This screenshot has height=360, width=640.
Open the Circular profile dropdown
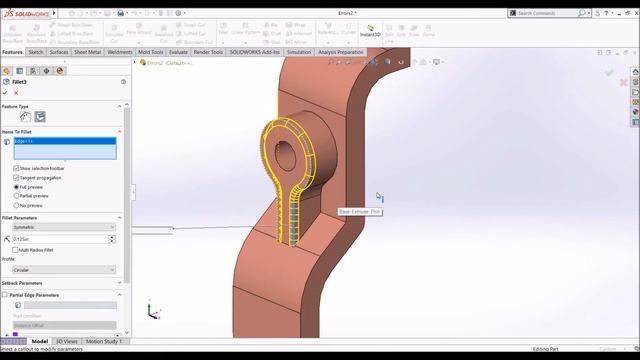(x=64, y=270)
